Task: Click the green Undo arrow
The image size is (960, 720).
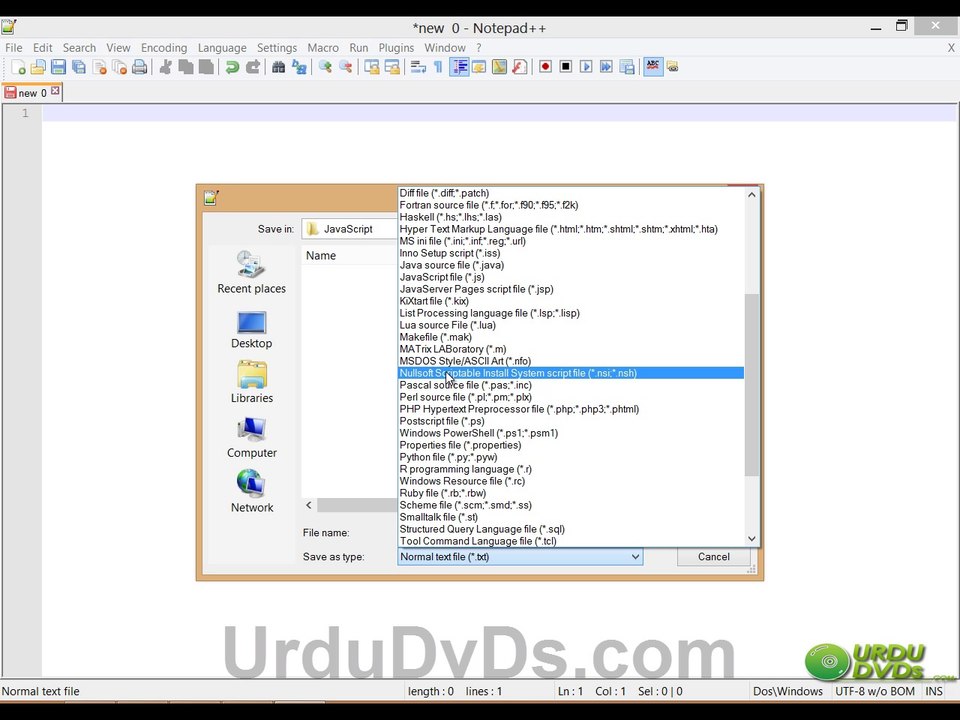Action: tap(232, 67)
